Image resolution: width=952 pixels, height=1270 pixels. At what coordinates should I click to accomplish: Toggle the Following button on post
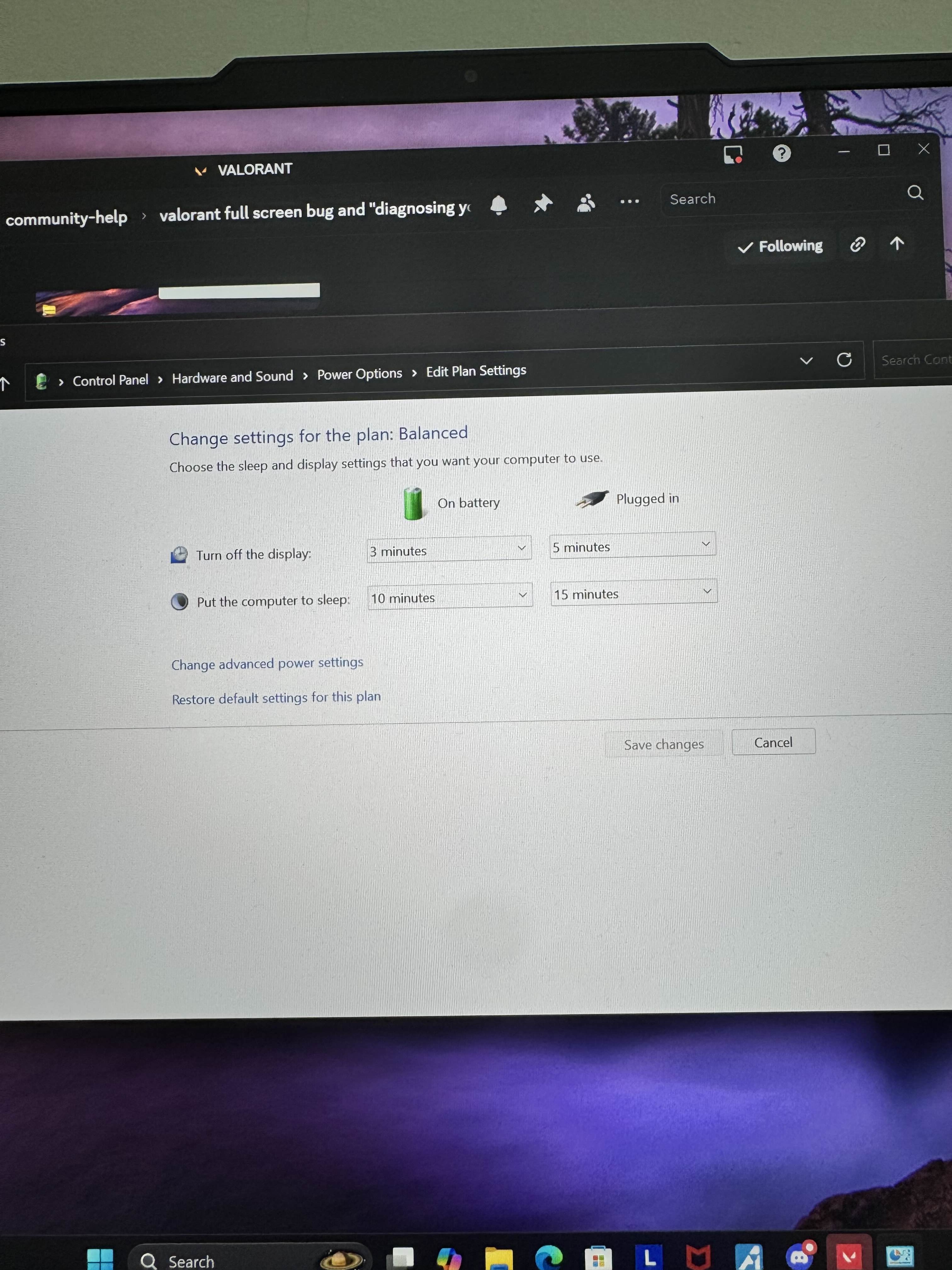pos(780,246)
